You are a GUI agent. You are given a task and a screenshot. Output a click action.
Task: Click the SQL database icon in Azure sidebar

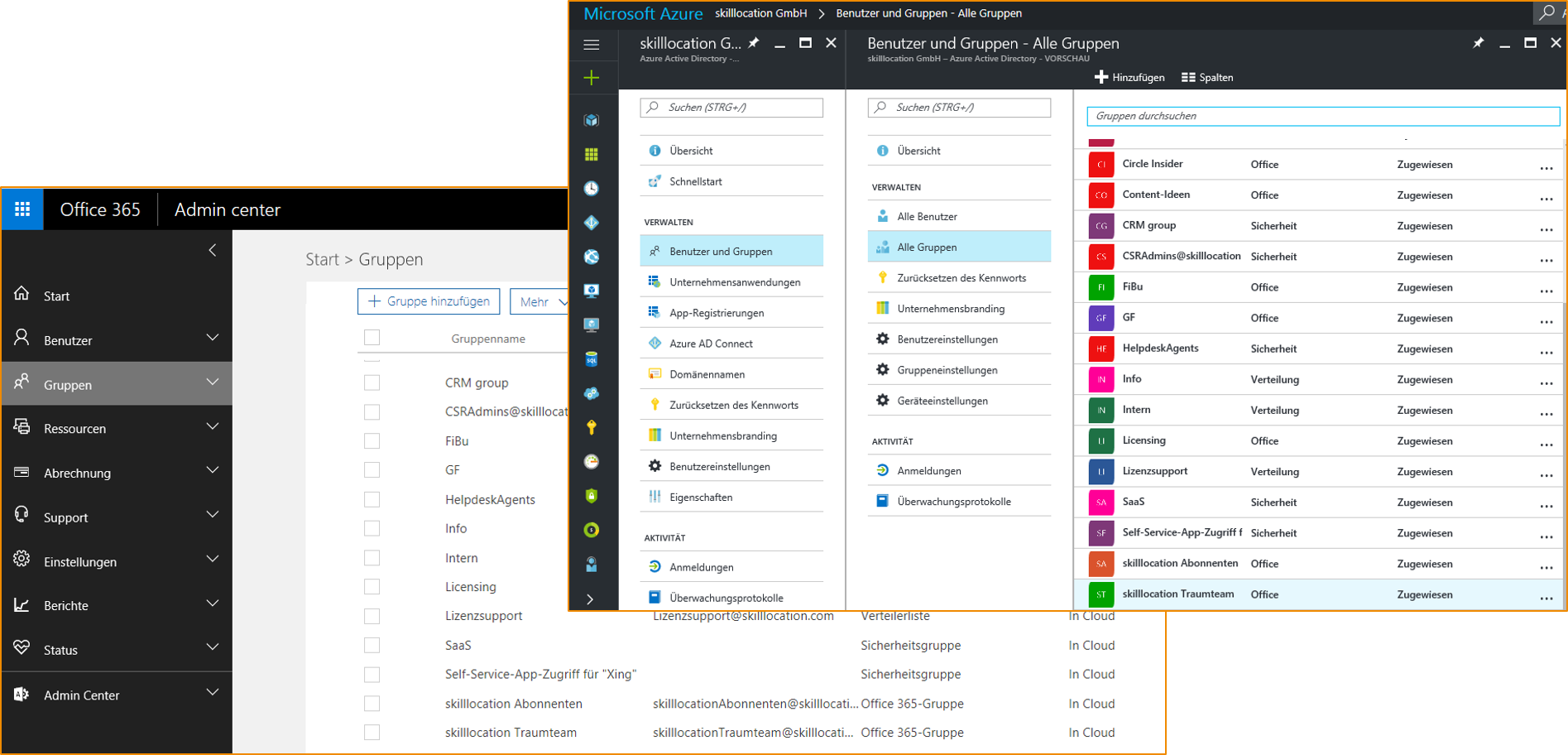pos(592,359)
